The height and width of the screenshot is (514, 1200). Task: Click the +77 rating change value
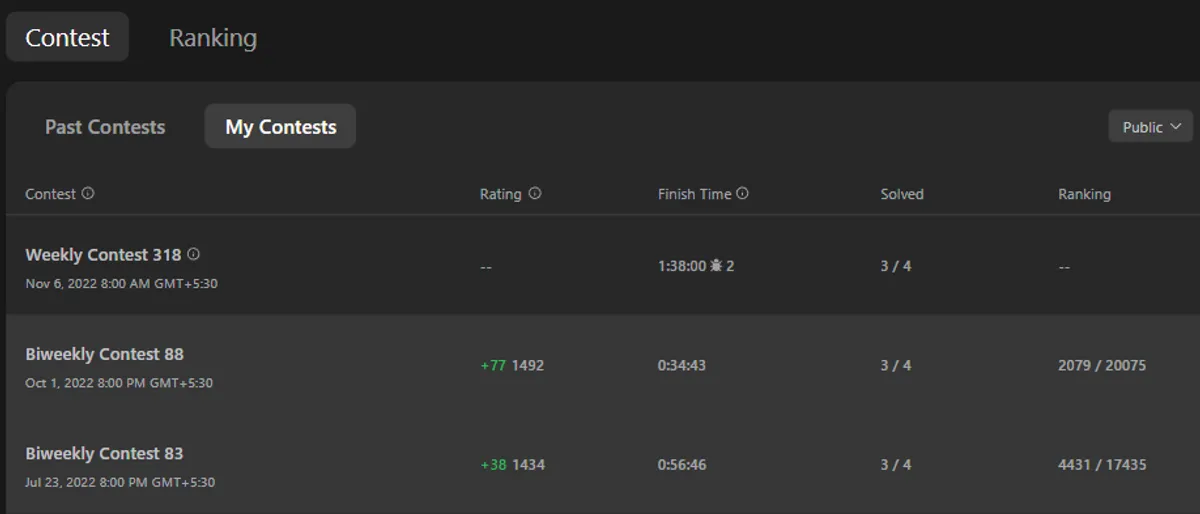pyautogui.click(x=493, y=365)
